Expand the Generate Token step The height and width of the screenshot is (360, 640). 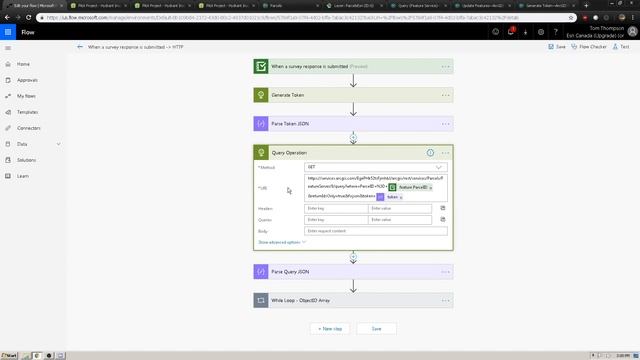tap(353, 95)
